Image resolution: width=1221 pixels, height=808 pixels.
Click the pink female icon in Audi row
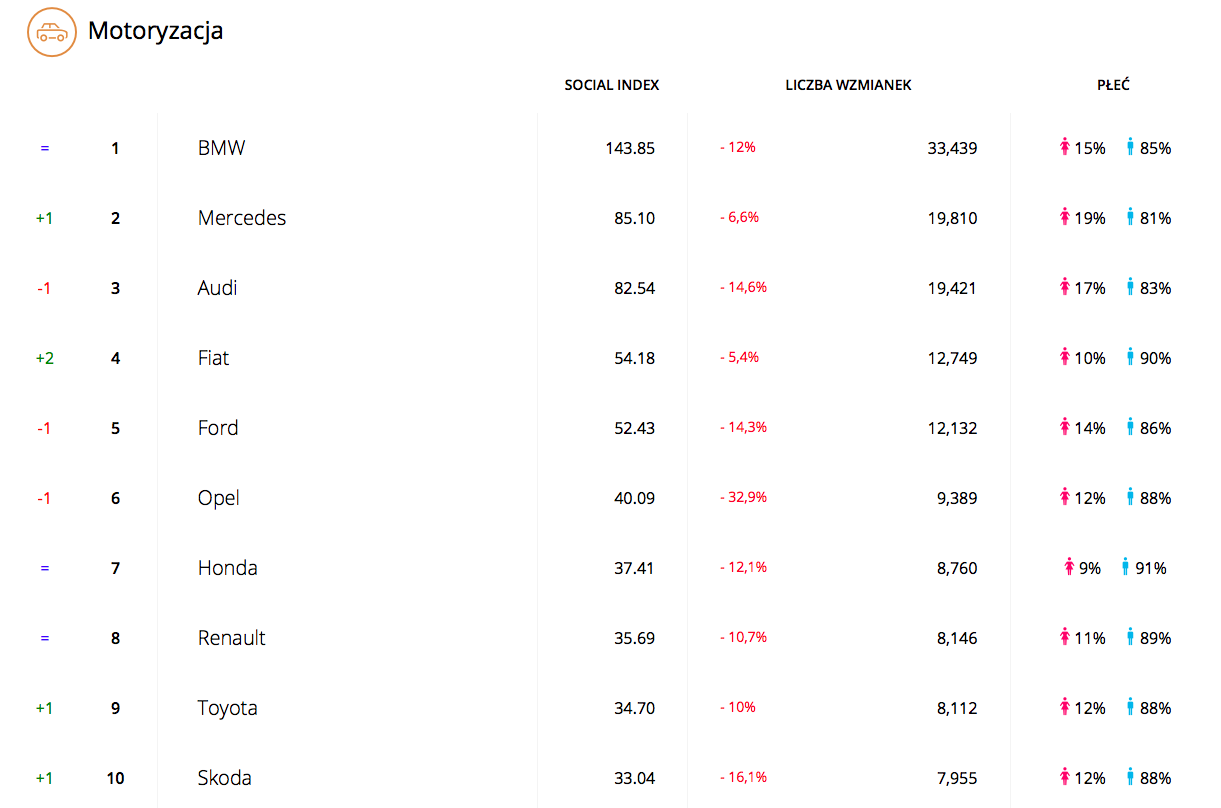[x=1065, y=288]
